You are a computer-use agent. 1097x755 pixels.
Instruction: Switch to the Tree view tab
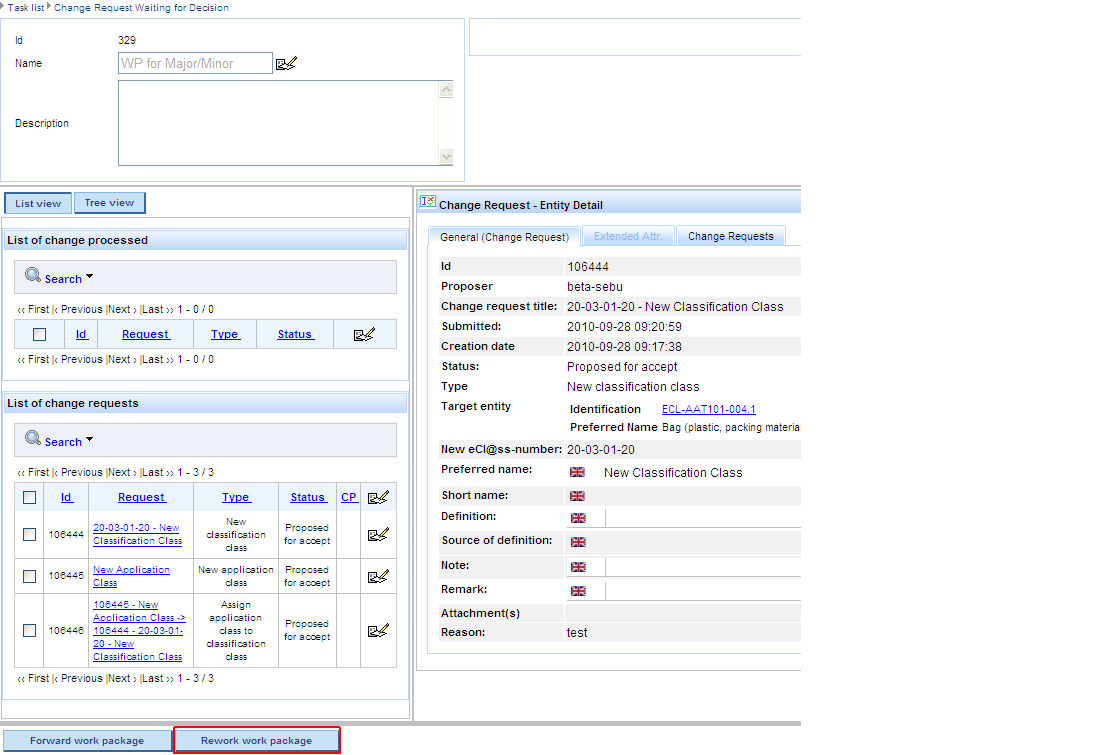click(x=109, y=203)
